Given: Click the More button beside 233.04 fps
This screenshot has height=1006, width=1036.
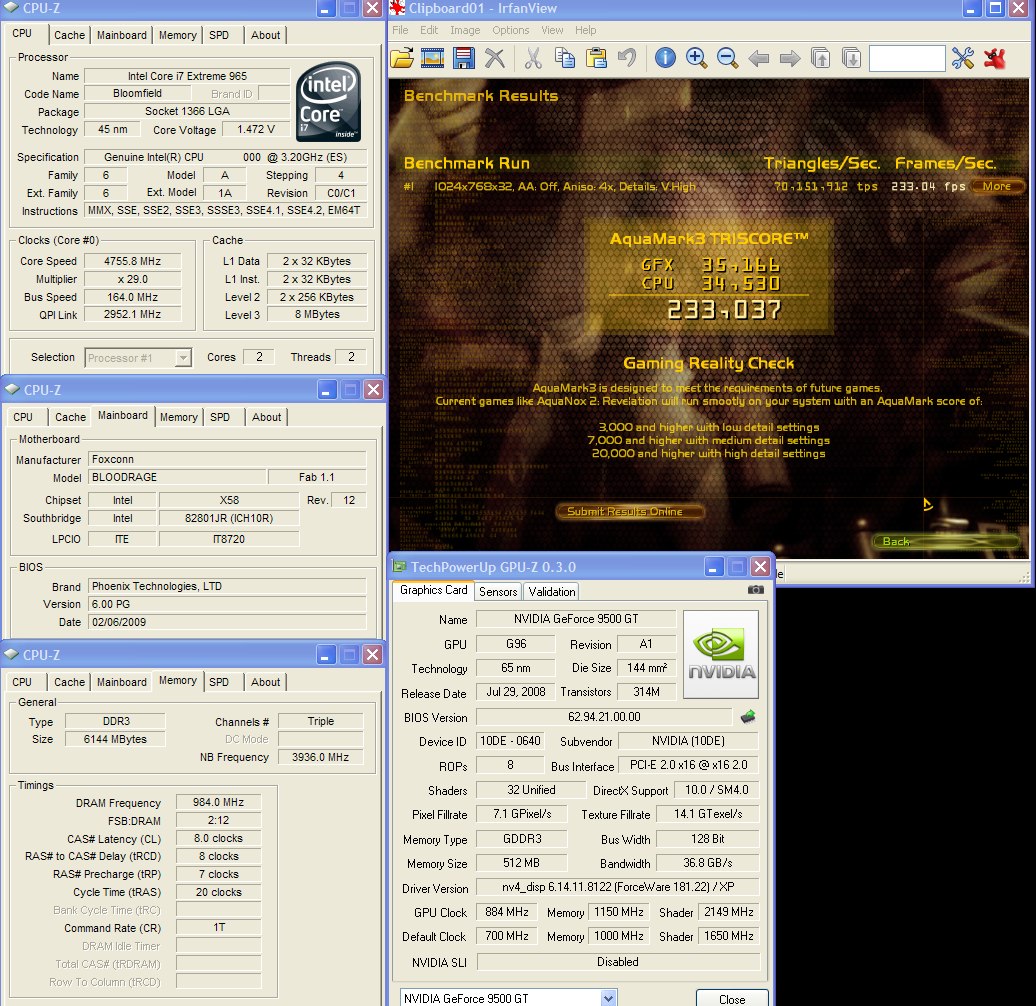Looking at the screenshot, I should 996,186.
